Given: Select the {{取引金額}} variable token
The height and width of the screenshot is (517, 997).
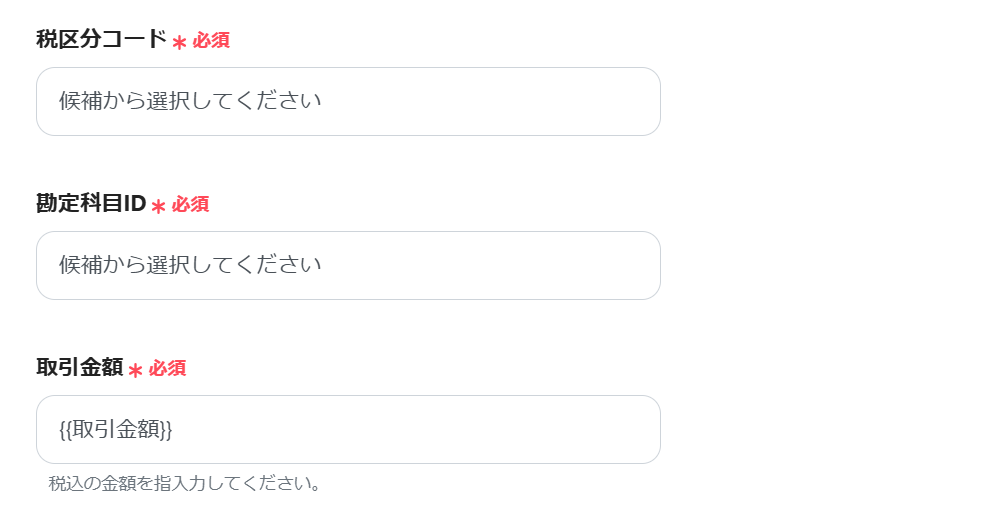Looking at the screenshot, I should pyautogui.click(x=116, y=429).
